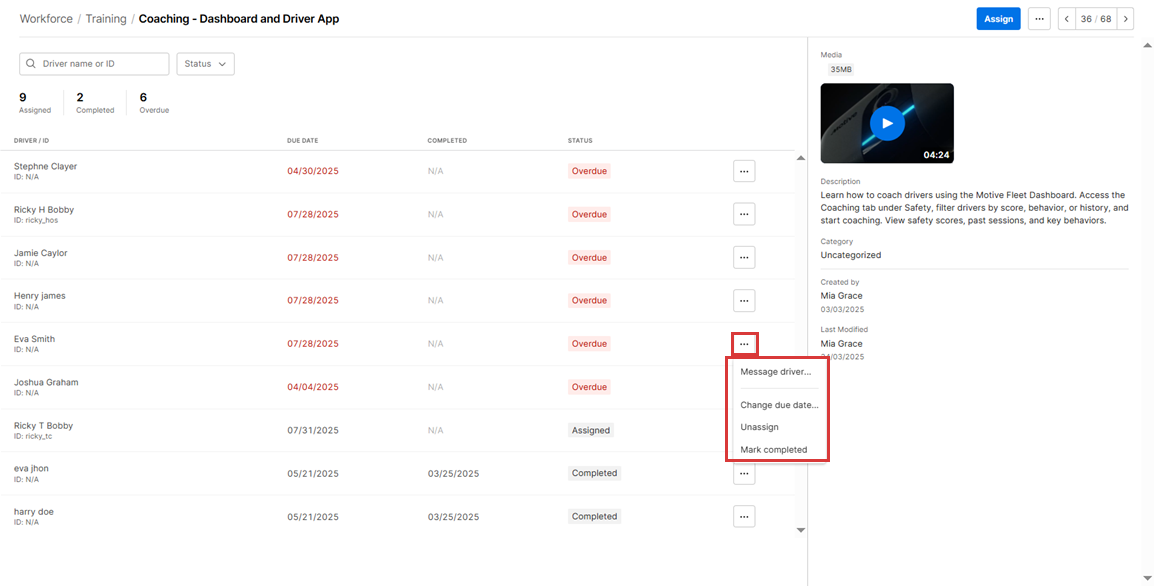Open actions menu for harry doe
1154x586 pixels.
click(x=743, y=517)
